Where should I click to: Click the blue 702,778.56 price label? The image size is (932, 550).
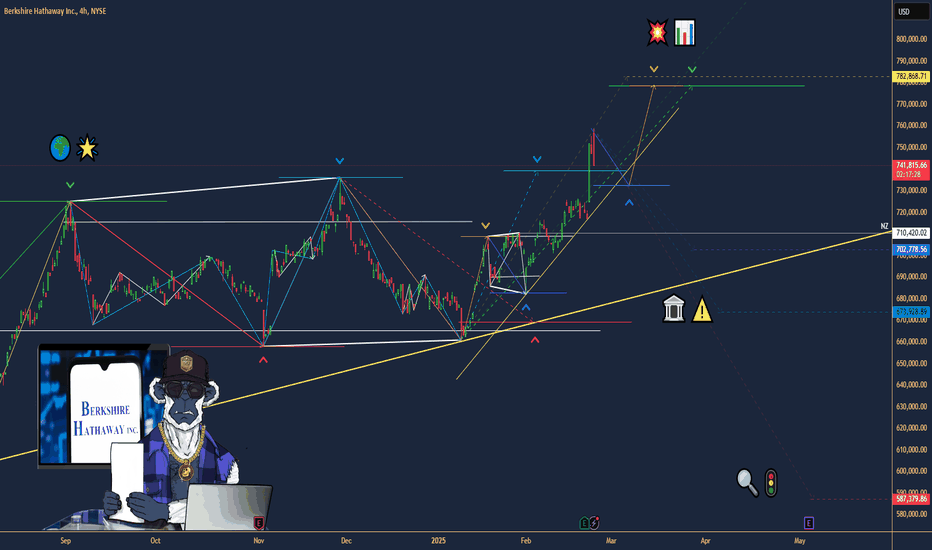click(x=911, y=249)
